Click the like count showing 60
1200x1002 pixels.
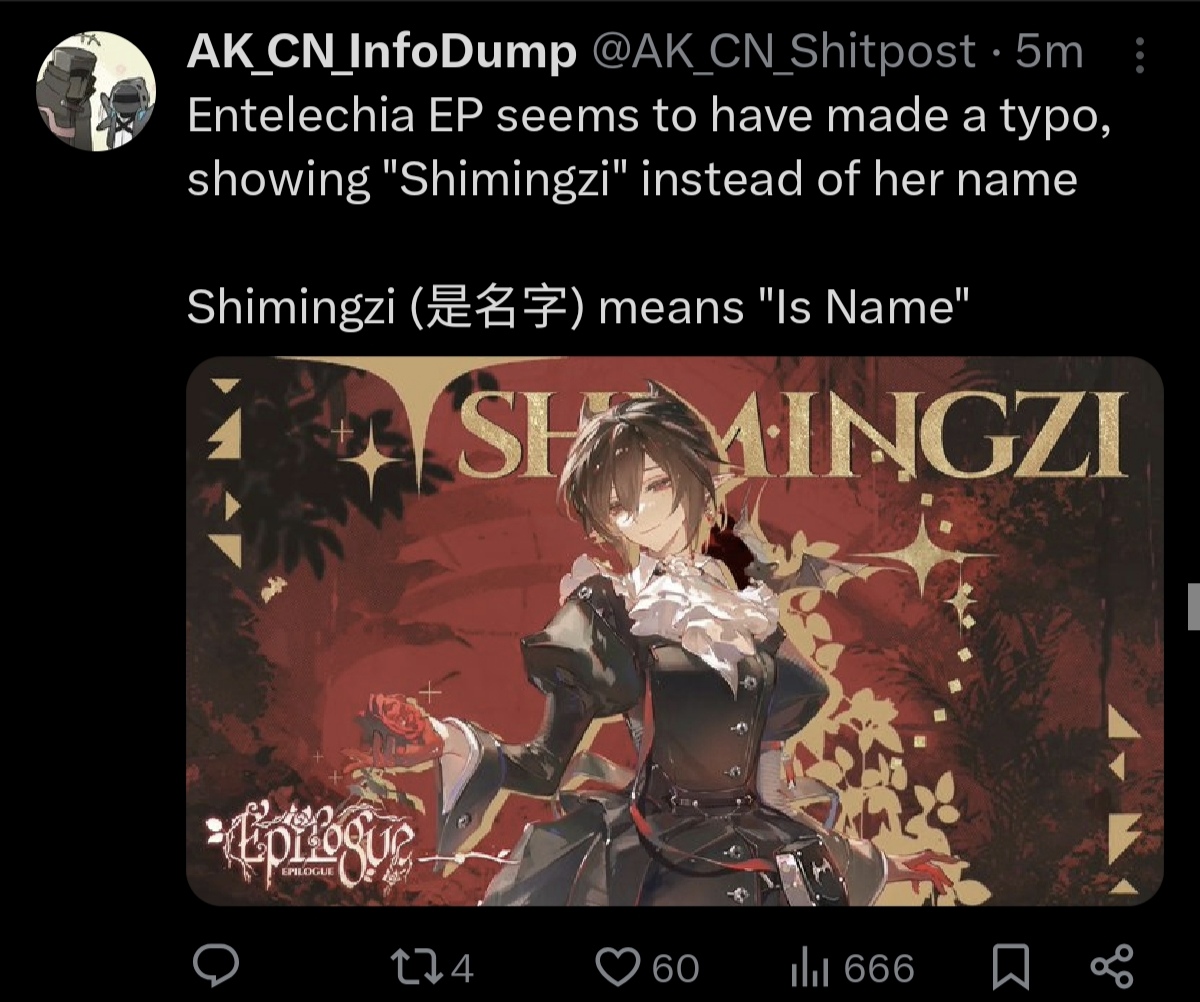point(676,968)
